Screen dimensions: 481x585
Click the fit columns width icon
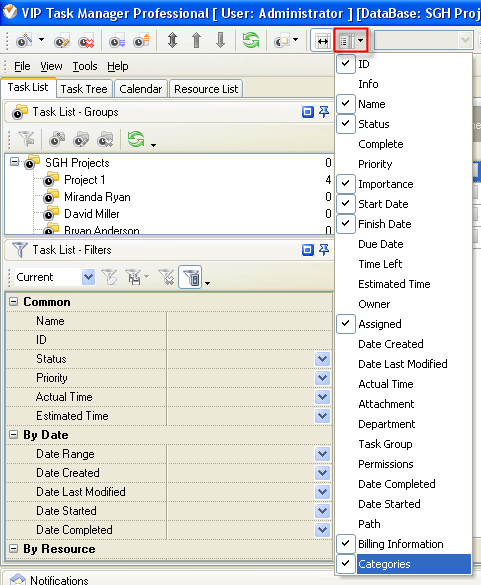click(322, 40)
